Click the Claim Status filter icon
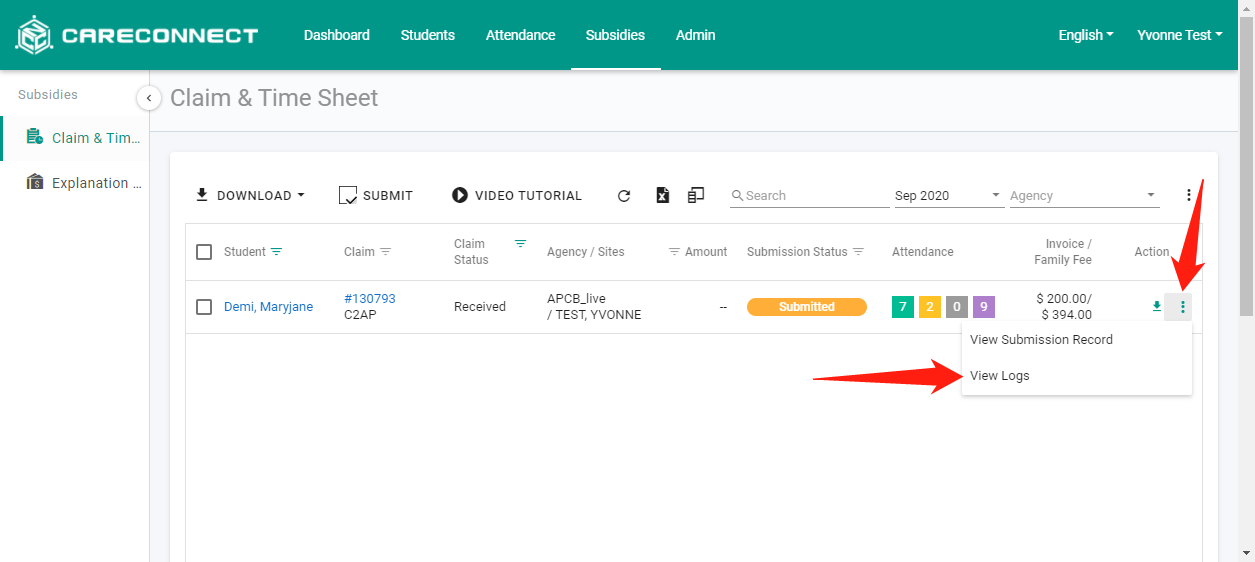Screen dimensions: 1255x562 (x=520, y=244)
